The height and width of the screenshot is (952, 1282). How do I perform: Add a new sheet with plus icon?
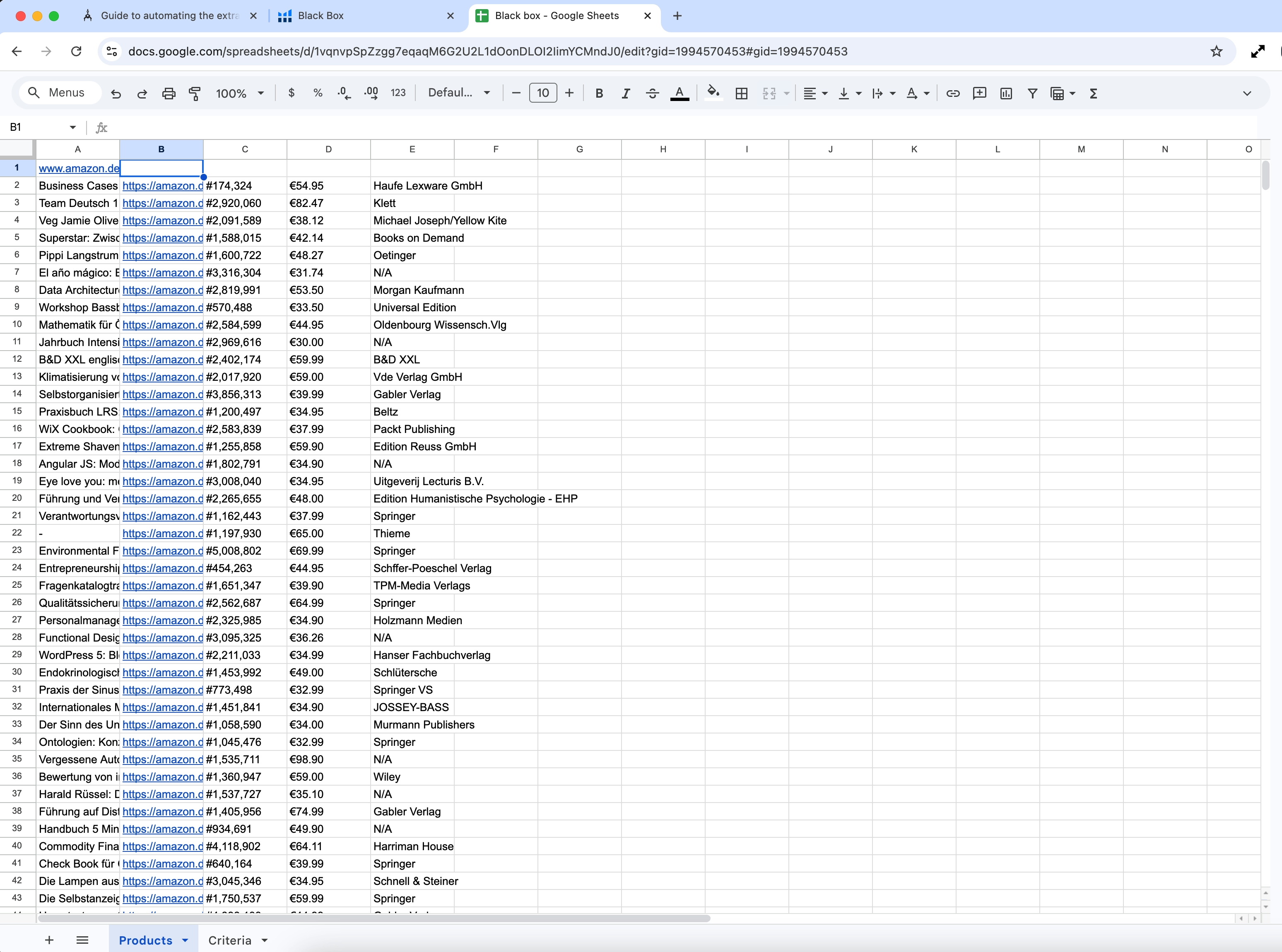click(x=50, y=940)
